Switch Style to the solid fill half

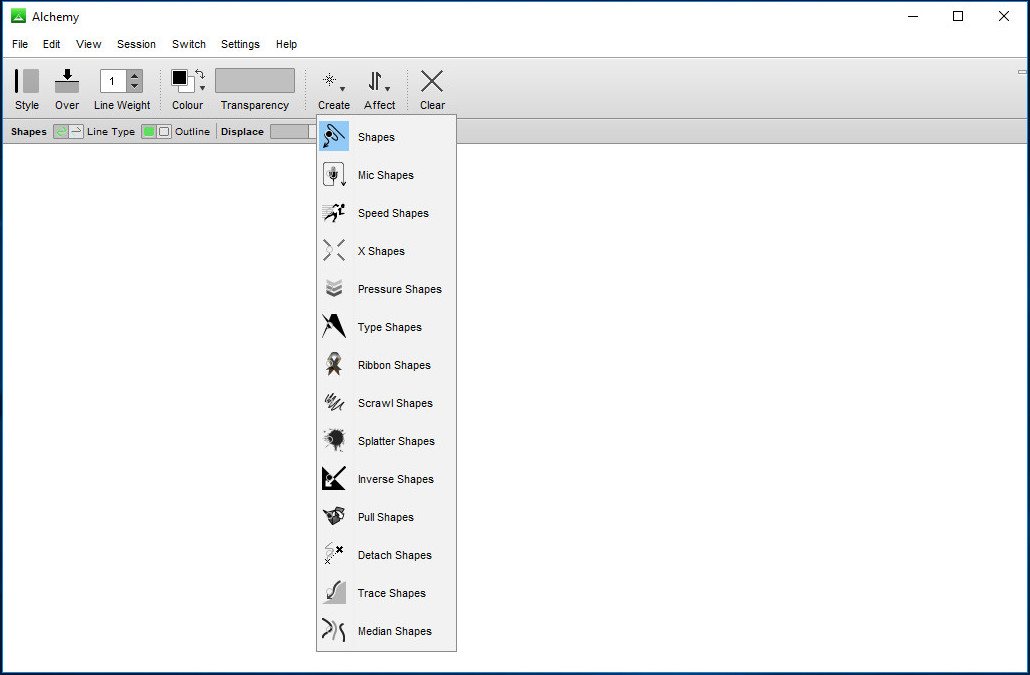31,81
